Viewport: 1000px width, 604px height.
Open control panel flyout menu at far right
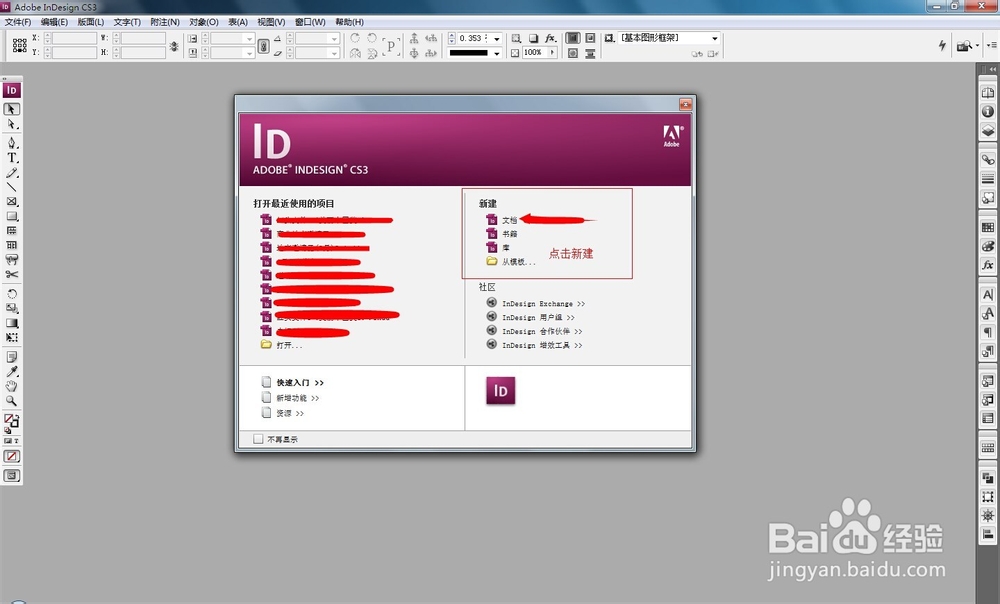tap(992, 45)
